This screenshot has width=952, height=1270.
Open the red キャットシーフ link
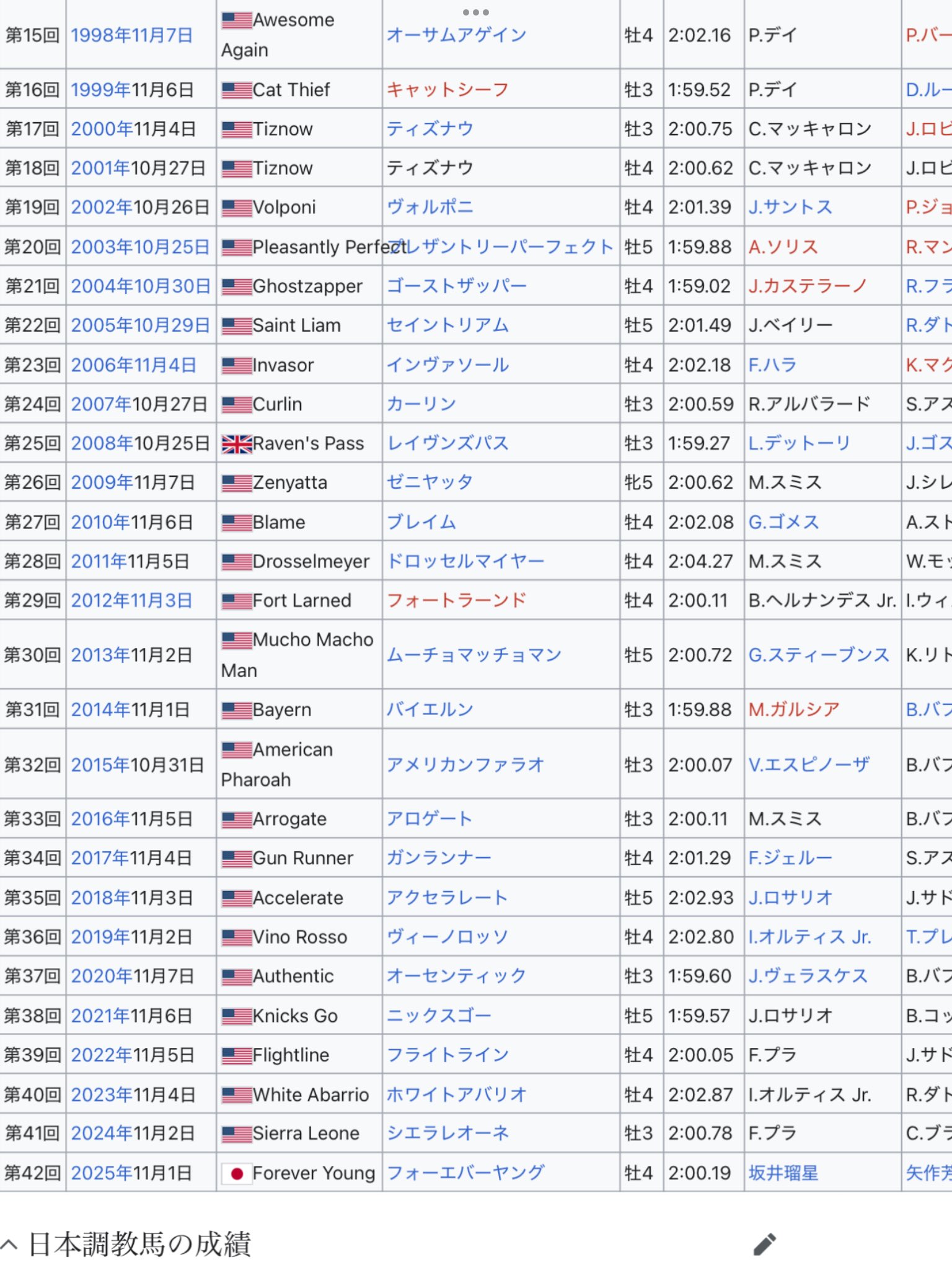(x=447, y=90)
